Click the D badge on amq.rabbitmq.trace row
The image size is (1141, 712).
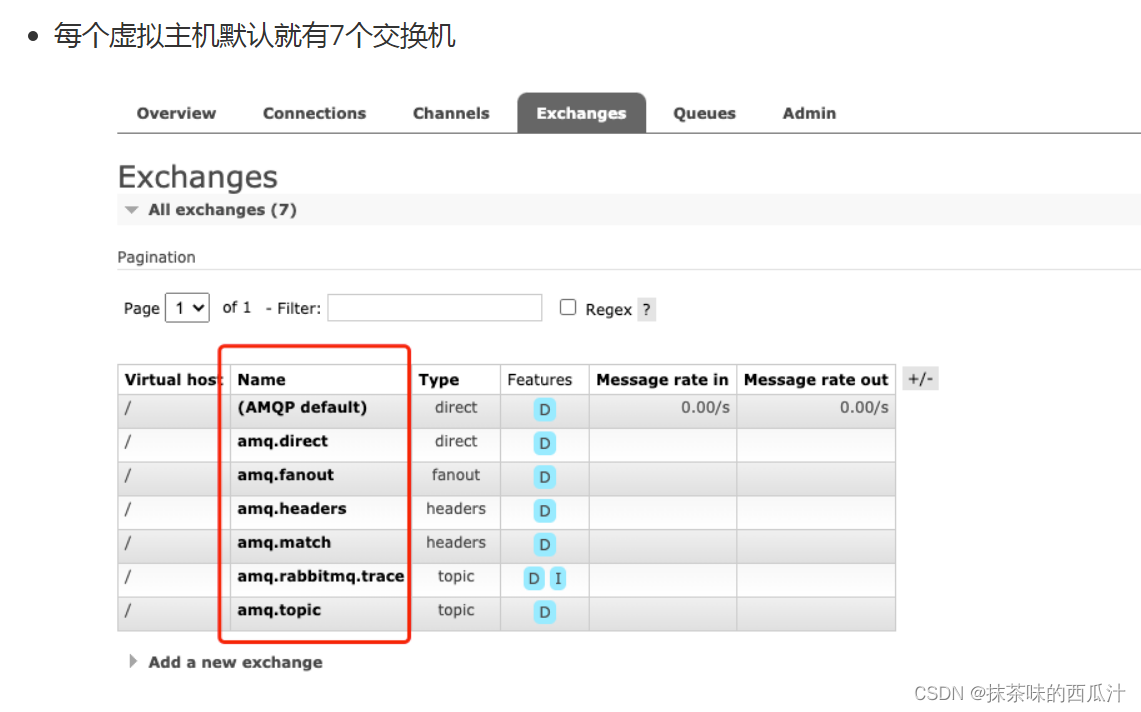point(533,578)
